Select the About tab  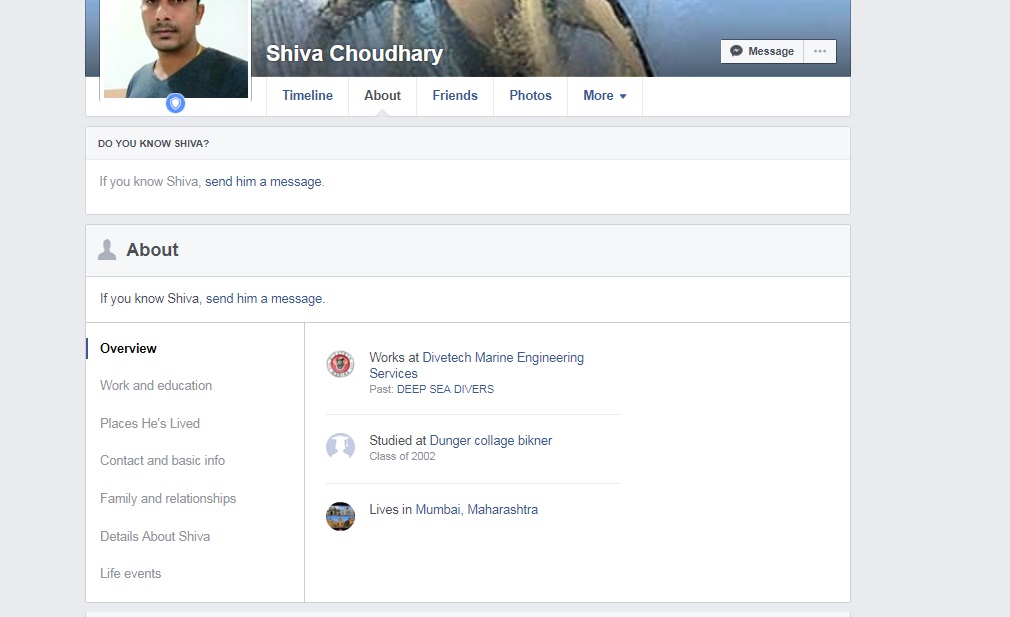[383, 95]
